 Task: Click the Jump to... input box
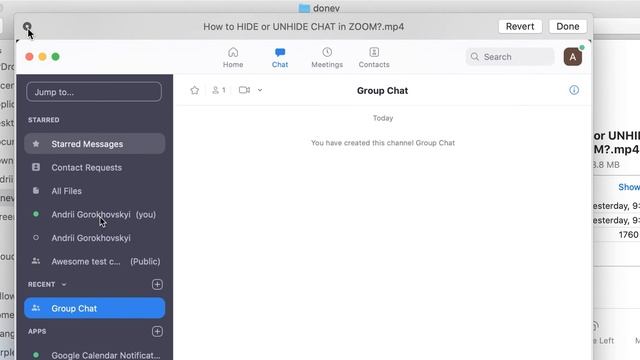click(x=94, y=92)
